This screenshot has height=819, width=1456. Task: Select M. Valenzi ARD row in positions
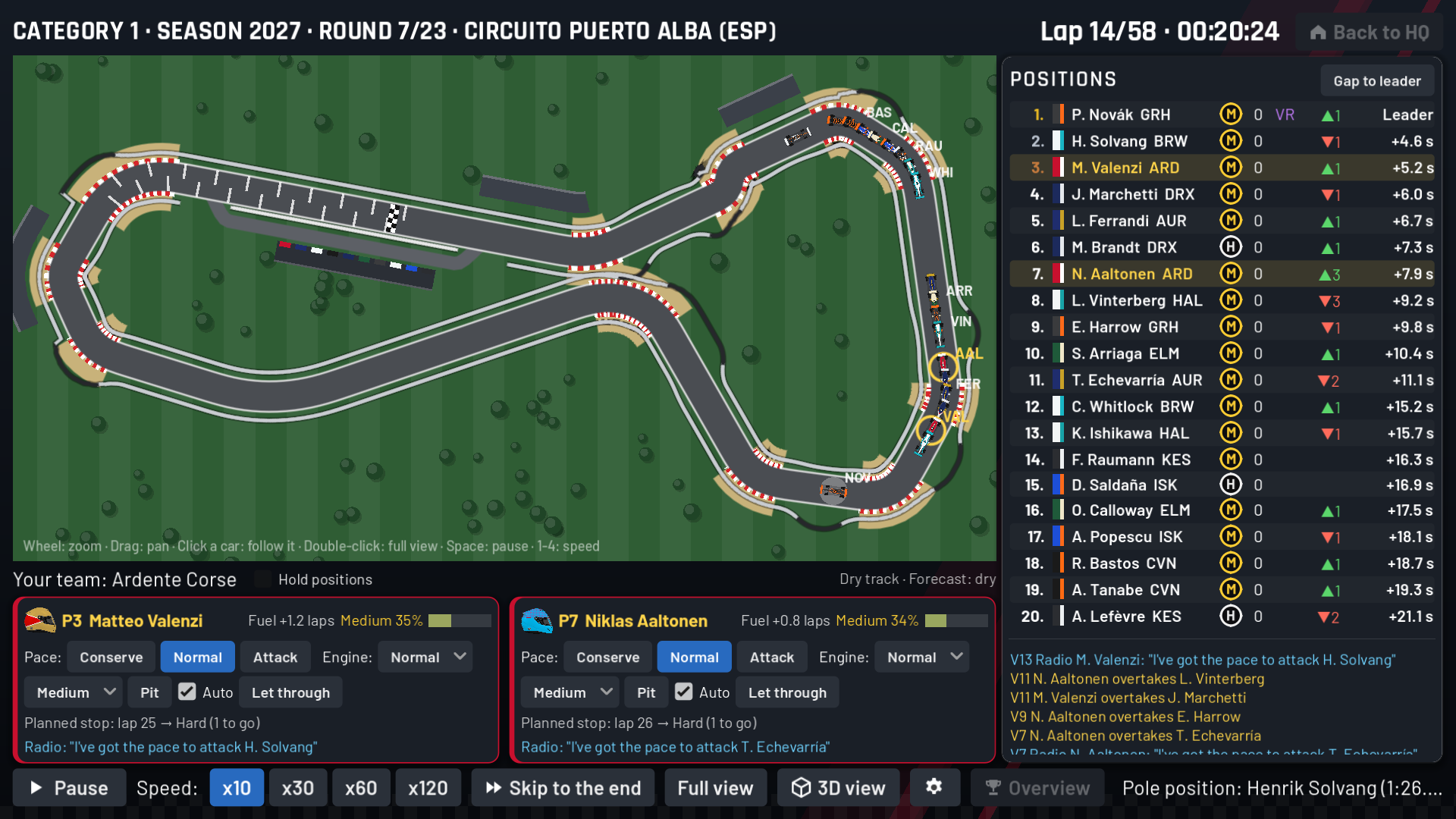[x=1222, y=168]
